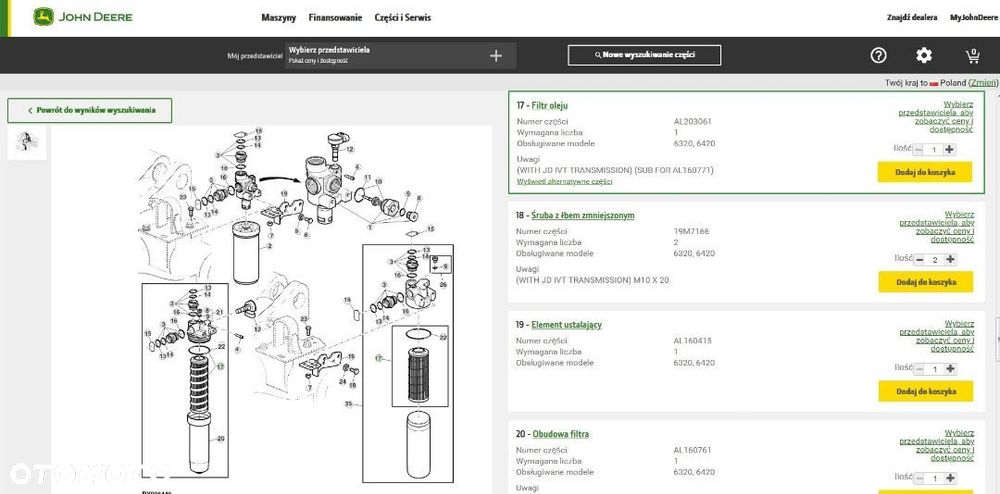Image resolution: width=1000 pixels, height=494 pixels.
Task: Click Zmień country link
Action: (982, 83)
